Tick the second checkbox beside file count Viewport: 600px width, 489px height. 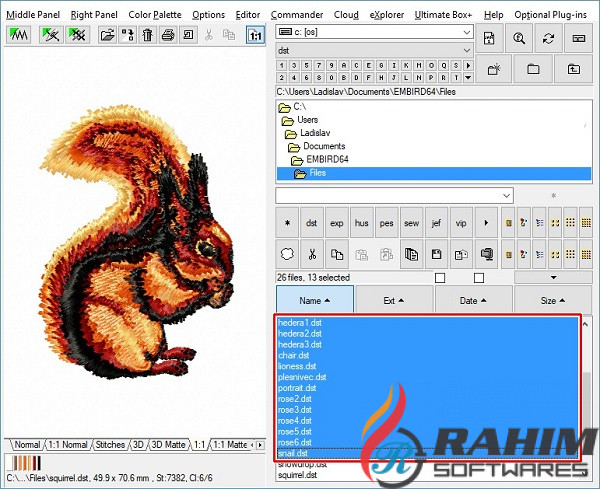click(479, 277)
